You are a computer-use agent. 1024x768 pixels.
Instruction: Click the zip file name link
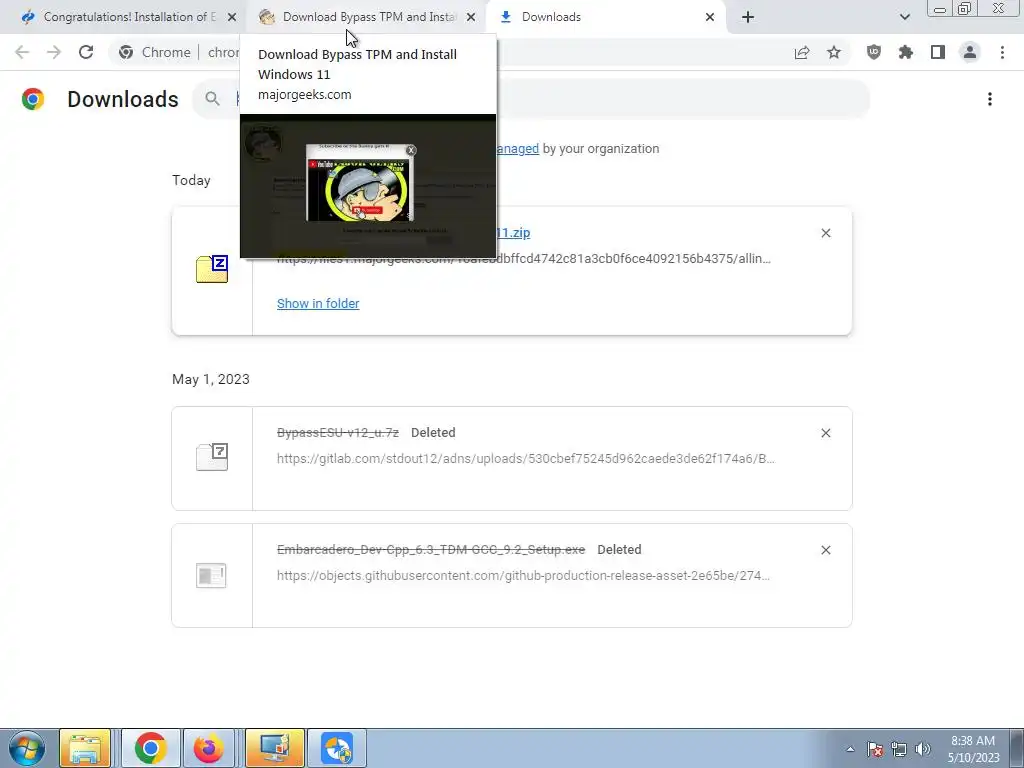click(513, 232)
